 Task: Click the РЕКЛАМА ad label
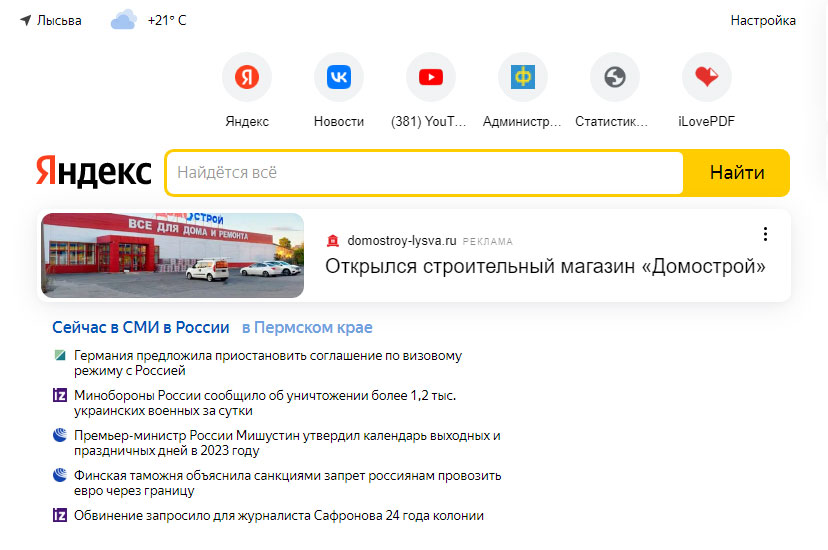487,241
